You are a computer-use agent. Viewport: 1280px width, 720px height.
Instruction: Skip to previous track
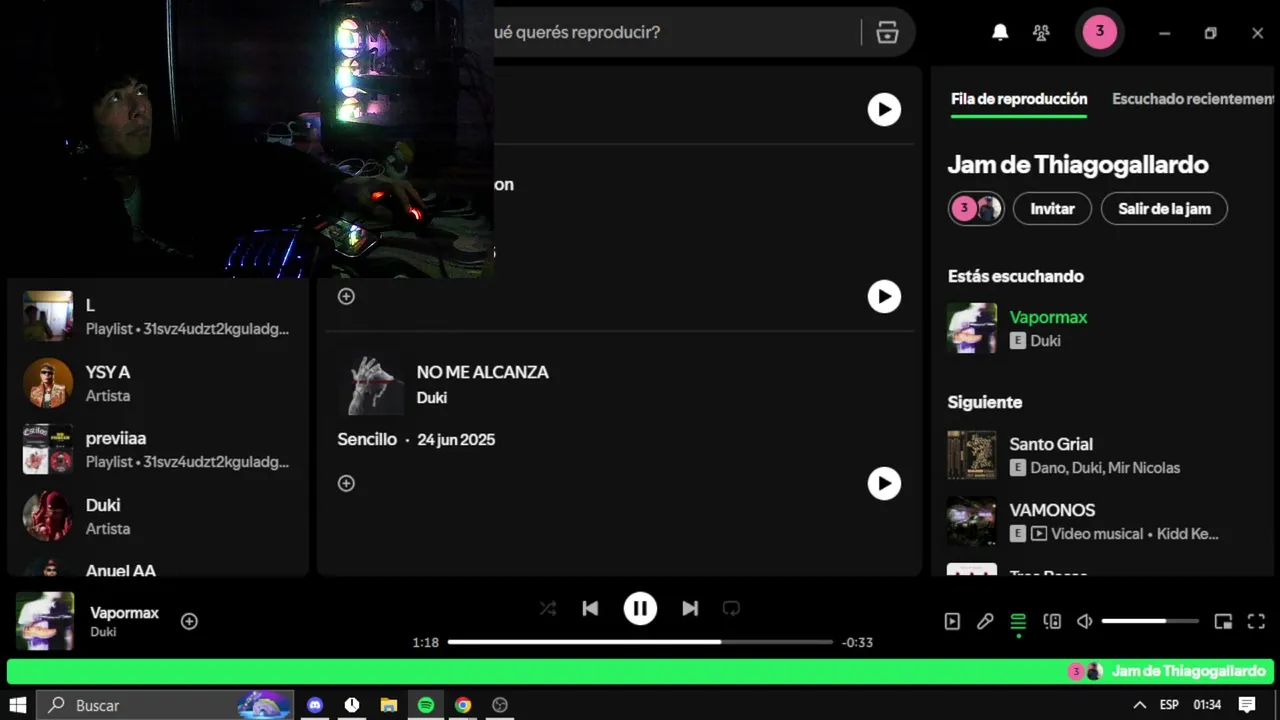pyautogui.click(x=590, y=608)
